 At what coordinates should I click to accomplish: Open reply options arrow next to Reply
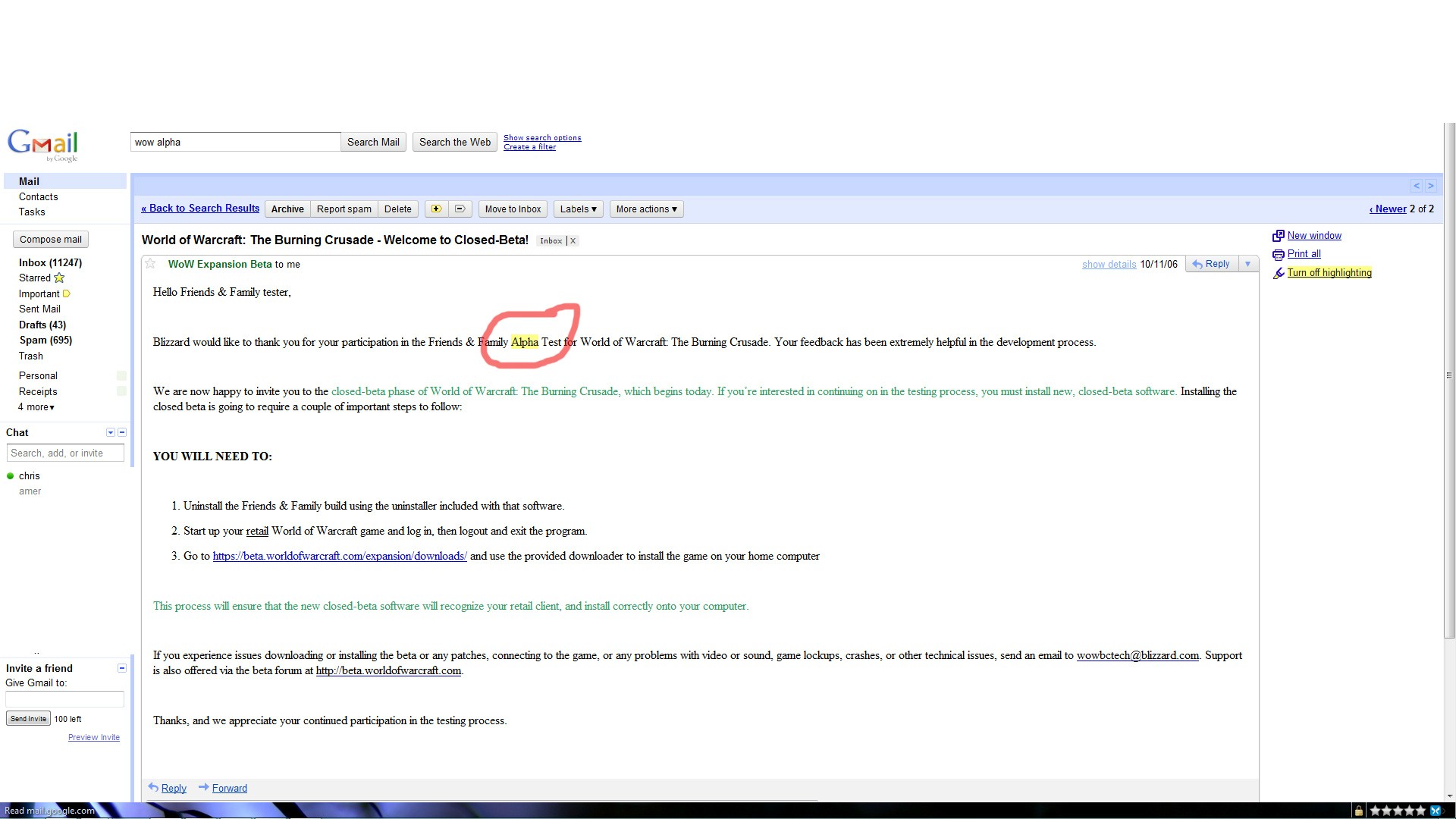pyautogui.click(x=1247, y=264)
